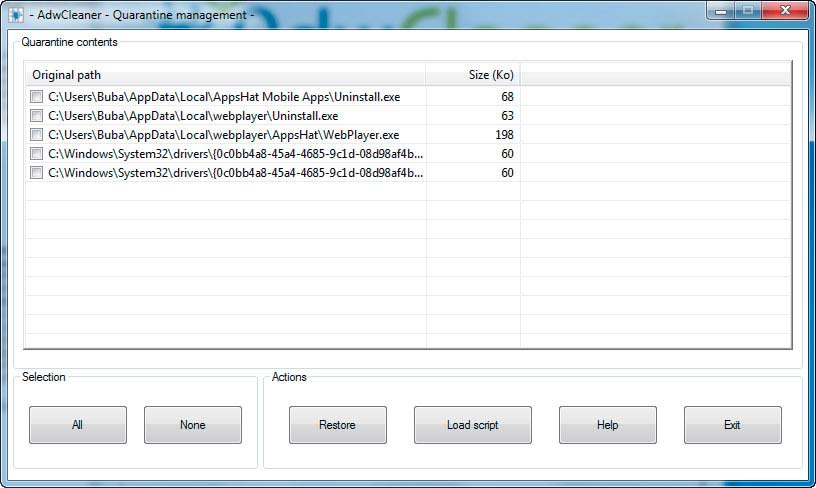816x488 pixels.
Task: Click size value 68
Action: (x=507, y=97)
